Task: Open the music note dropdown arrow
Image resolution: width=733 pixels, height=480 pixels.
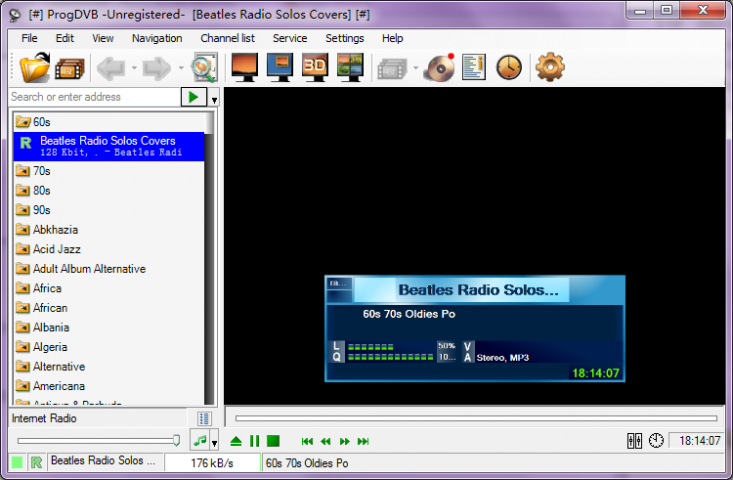Action: pyautogui.click(x=214, y=443)
